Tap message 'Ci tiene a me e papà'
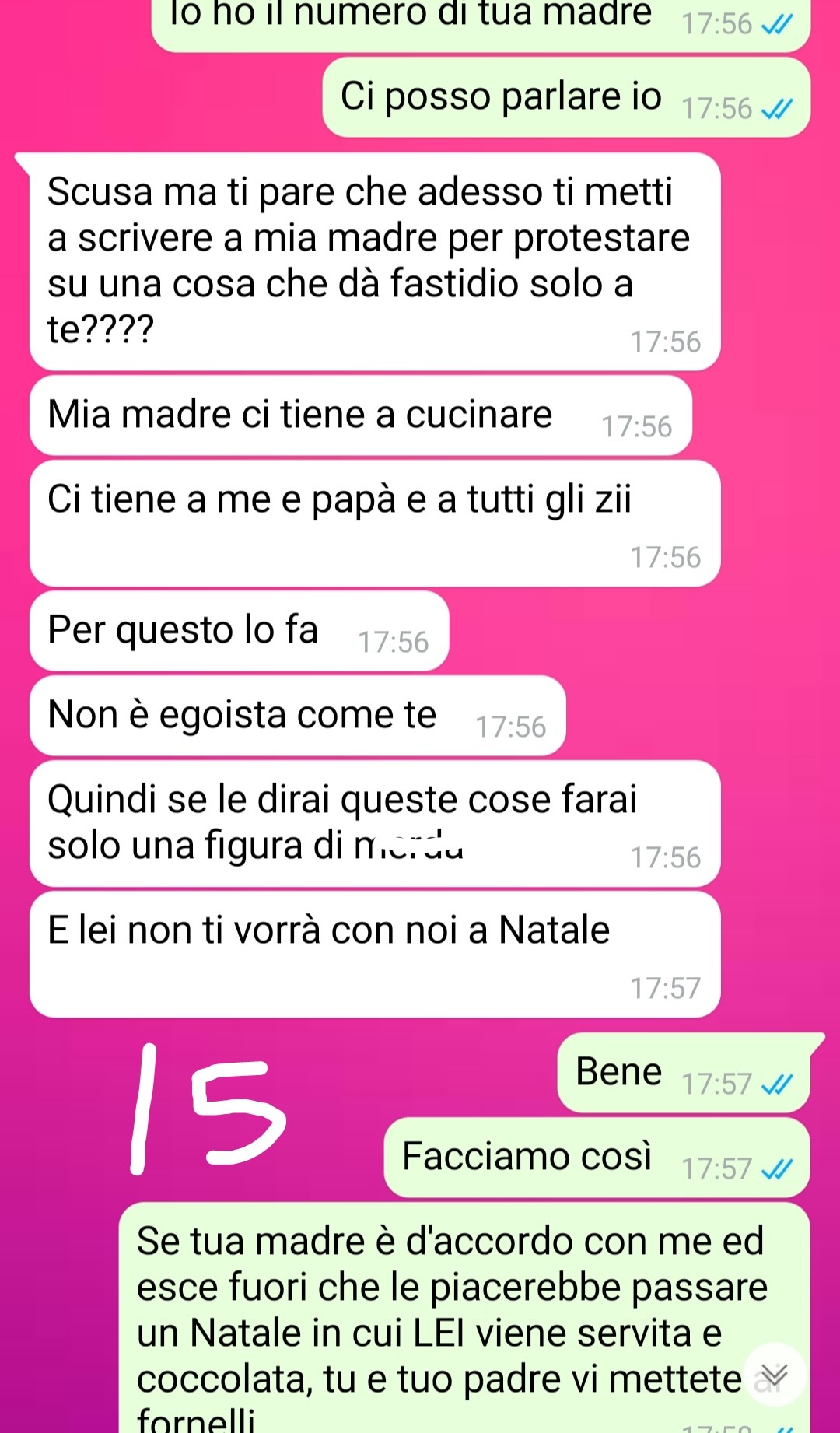The image size is (840, 1433). [375, 523]
